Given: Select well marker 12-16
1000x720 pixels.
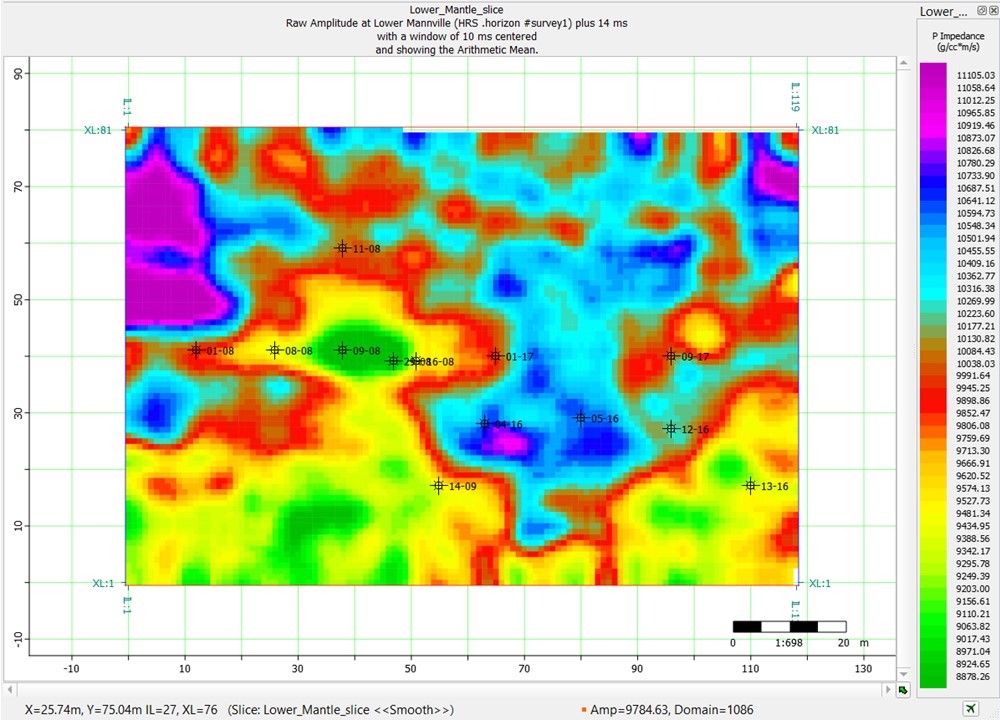Looking at the screenshot, I should click(x=671, y=429).
